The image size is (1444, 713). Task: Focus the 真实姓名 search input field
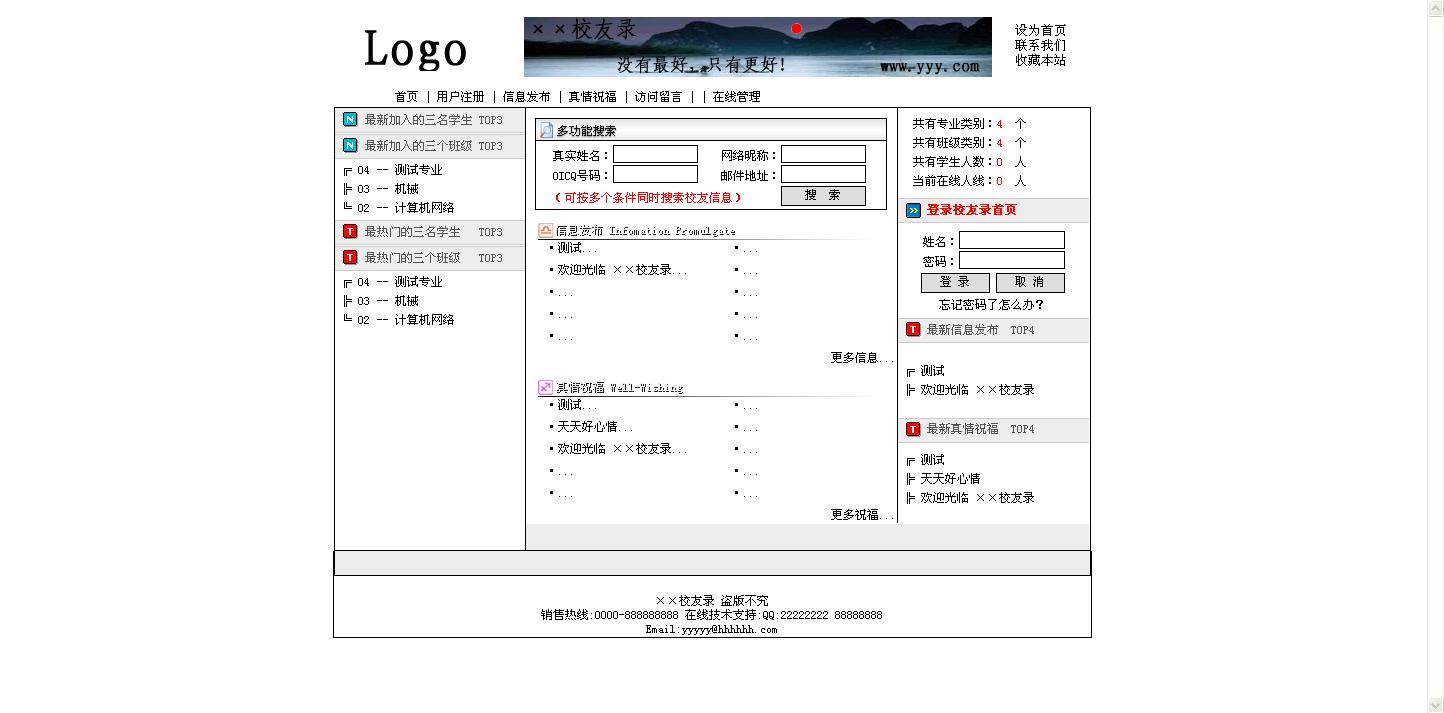pyautogui.click(x=655, y=155)
